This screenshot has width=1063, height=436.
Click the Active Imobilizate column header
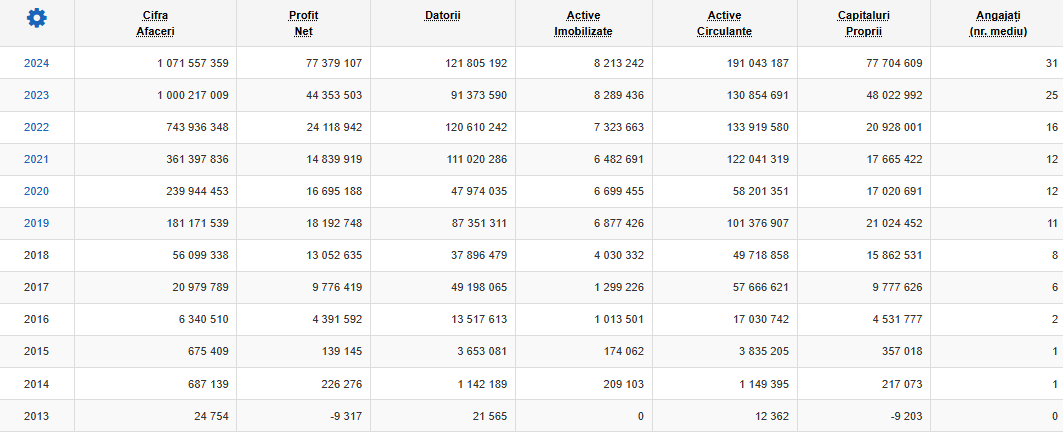583,23
